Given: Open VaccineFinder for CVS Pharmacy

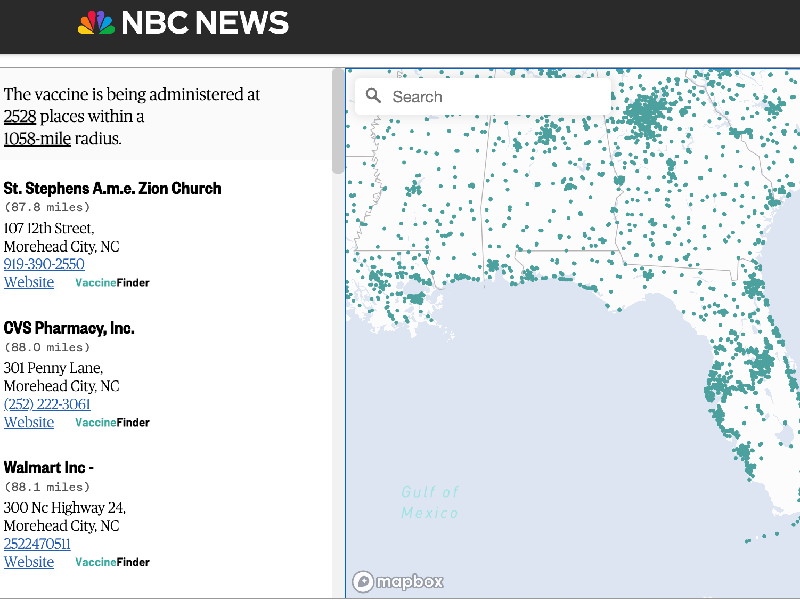Looking at the screenshot, I should [x=112, y=422].
